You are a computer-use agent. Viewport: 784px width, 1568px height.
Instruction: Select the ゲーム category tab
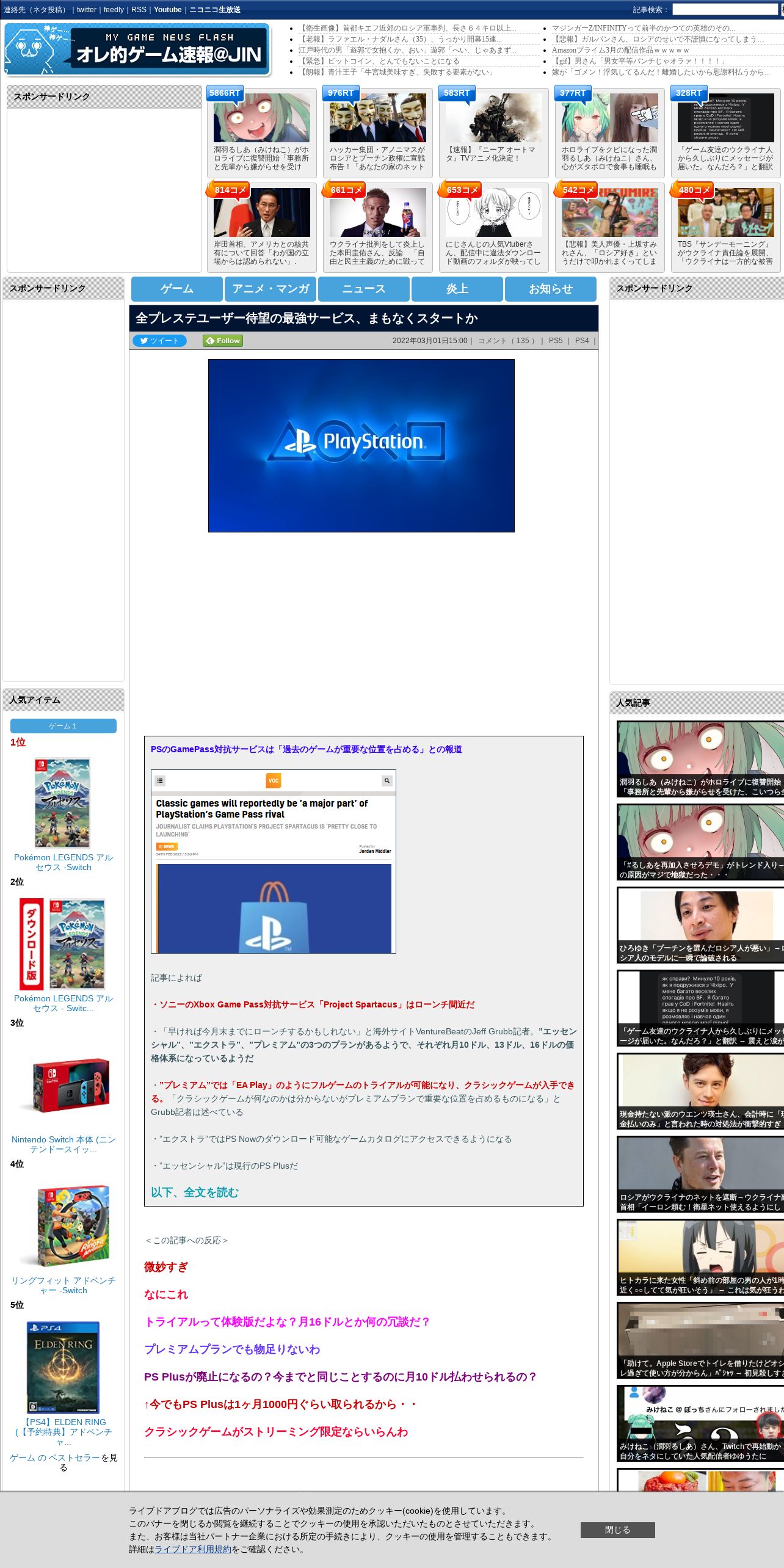click(177, 289)
